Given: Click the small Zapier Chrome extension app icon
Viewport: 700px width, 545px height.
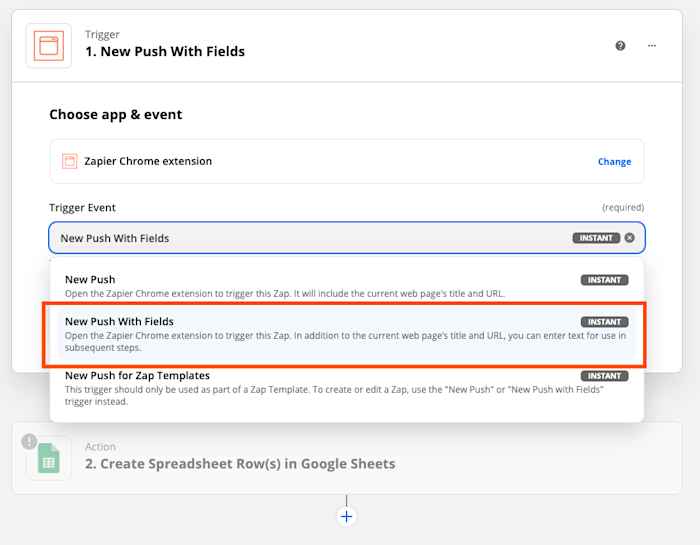Looking at the screenshot, I should 70,161.
